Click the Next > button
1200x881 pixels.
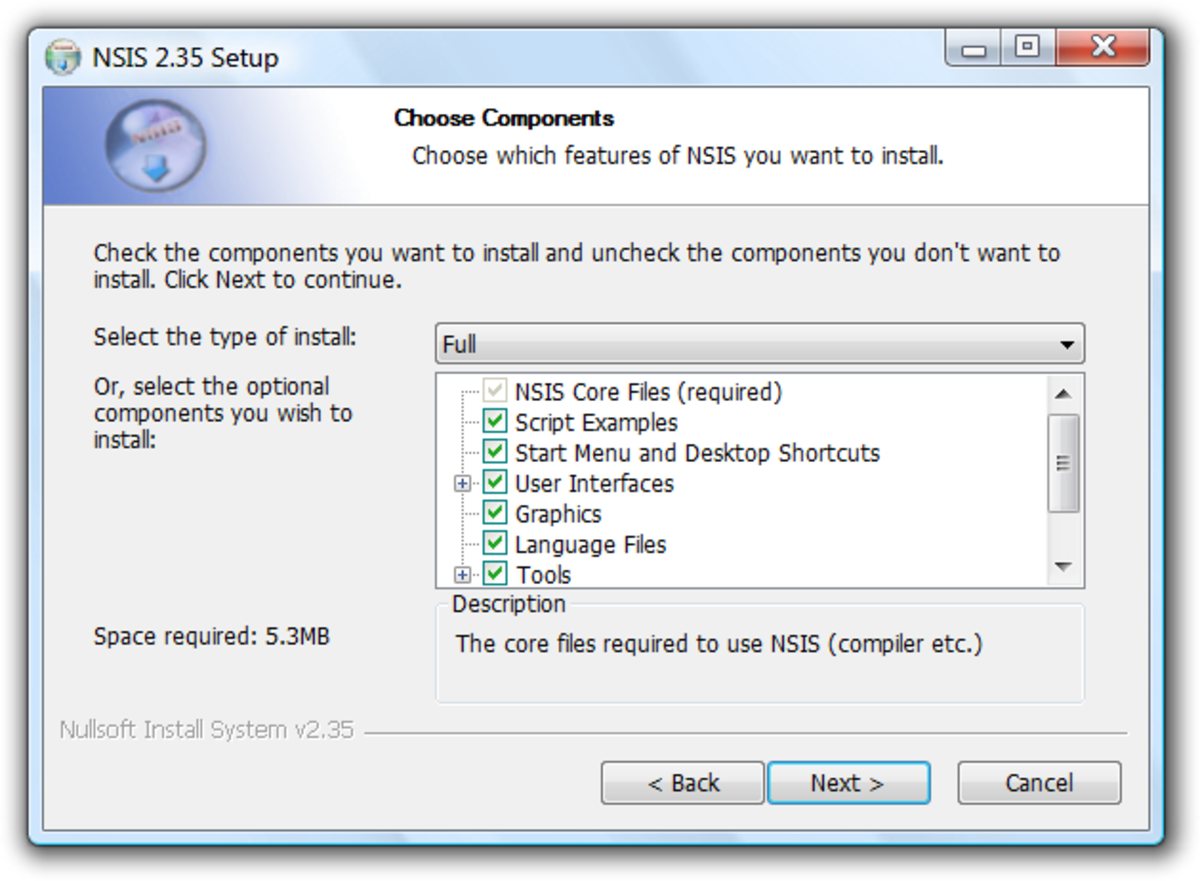pos(848,783)
